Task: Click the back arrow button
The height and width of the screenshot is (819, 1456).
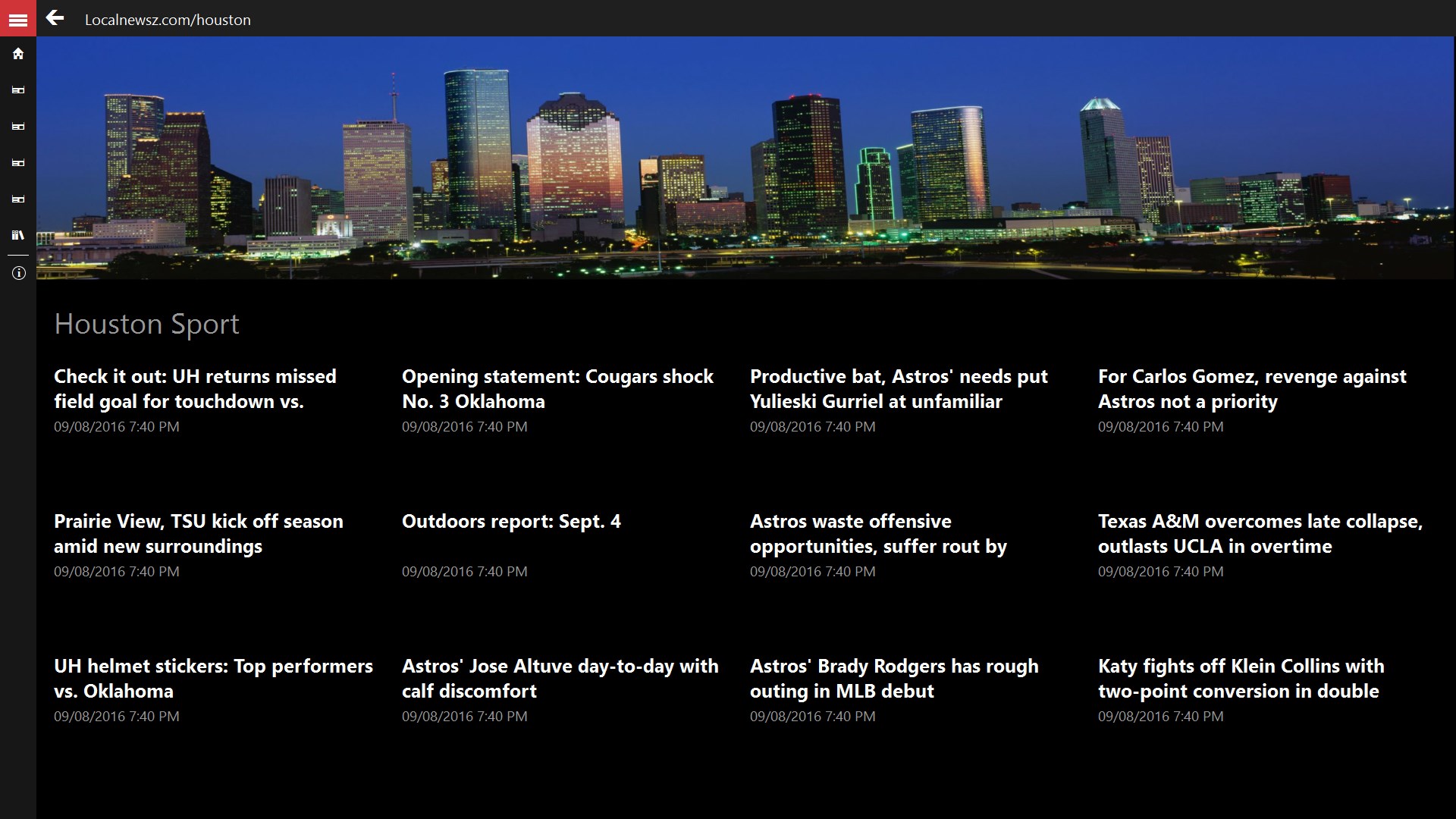Action: pos(55,18)
